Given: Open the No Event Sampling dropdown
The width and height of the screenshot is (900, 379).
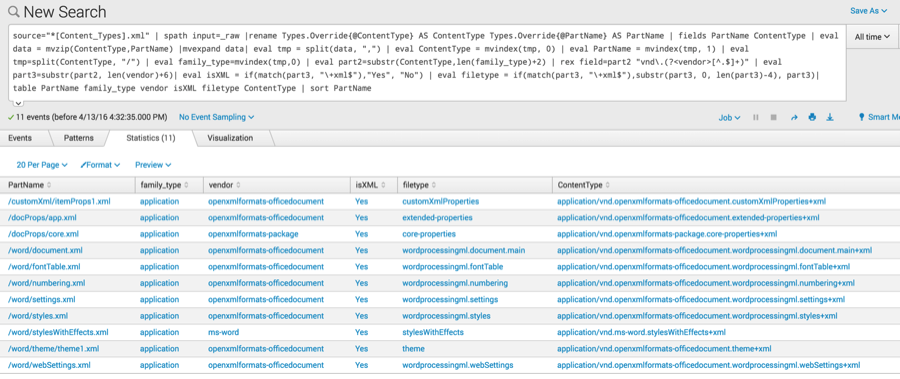Looking at the screenshot, I should 216,117.
